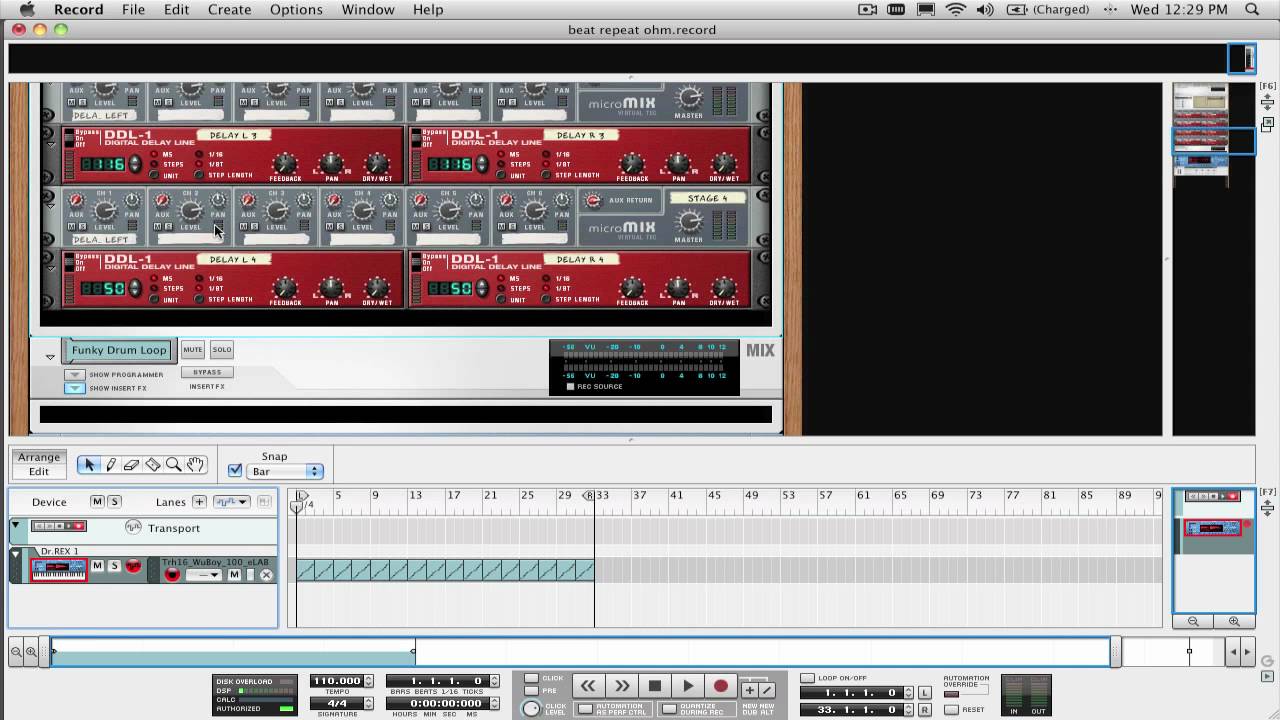Toggle Loop On/Off
Viewport: 1280px width, 720px height.
[x=807, y=678]
